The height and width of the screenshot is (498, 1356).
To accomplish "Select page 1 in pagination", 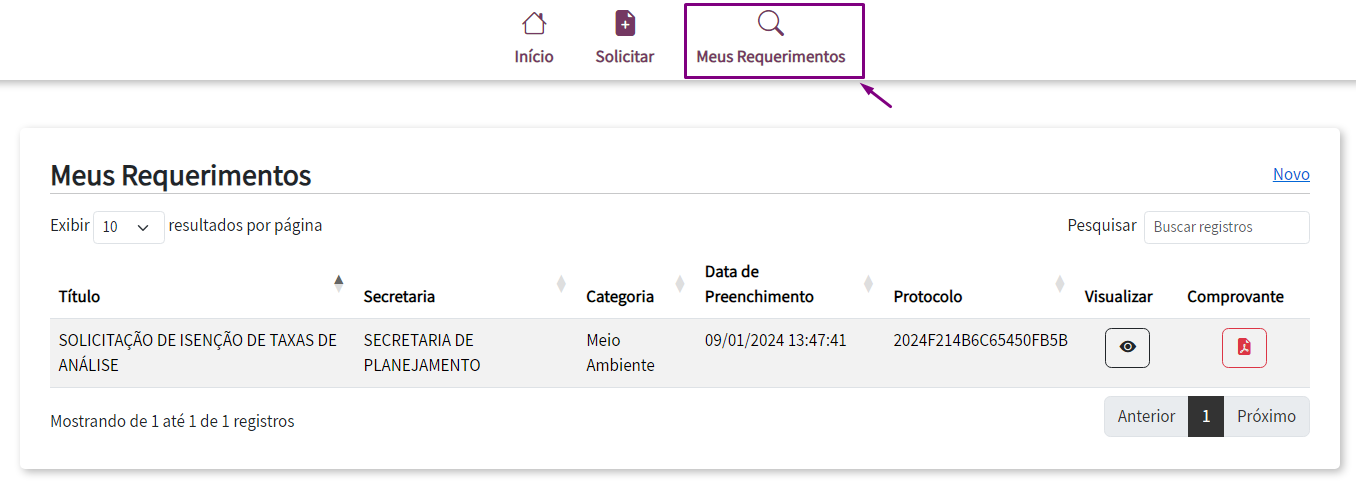I will (1206, 417).
